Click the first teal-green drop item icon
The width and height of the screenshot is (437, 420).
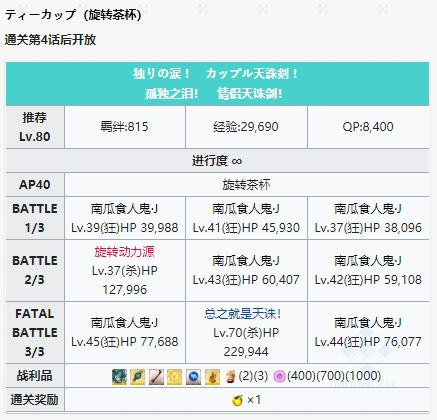pos(119,377)
